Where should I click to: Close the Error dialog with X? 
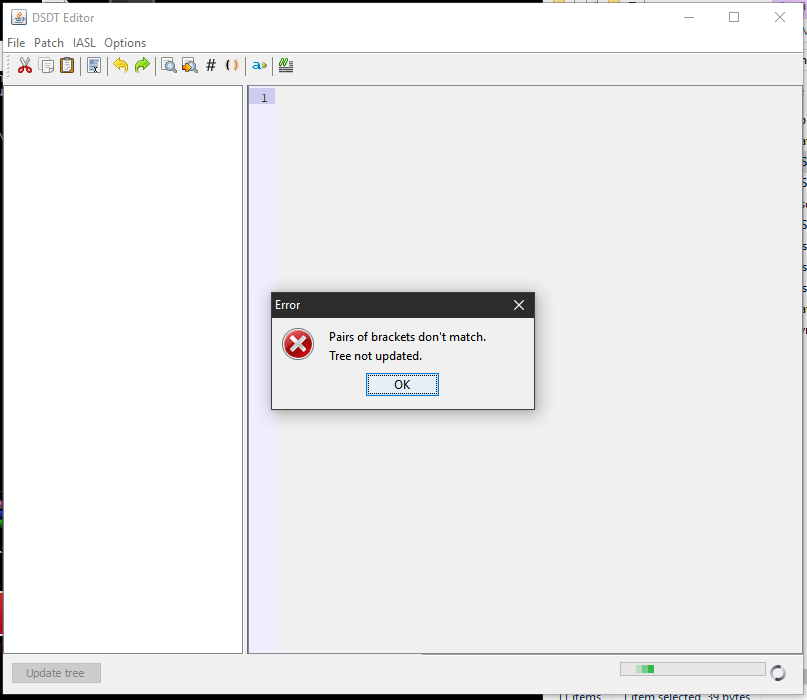pos(519,305)
